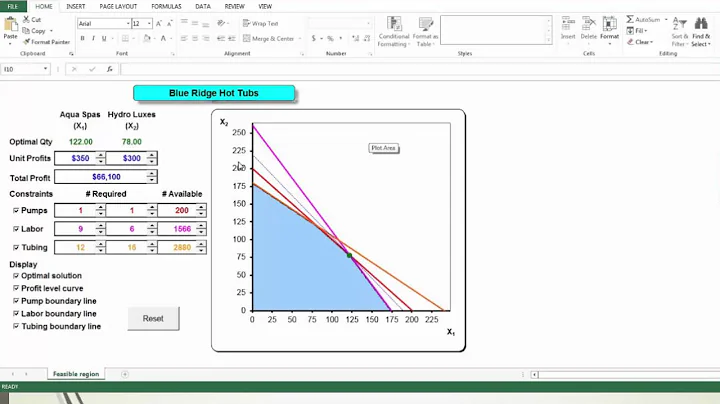Uncheck Labor boundary line display
The image size is (720, 404).
(16, 314)
